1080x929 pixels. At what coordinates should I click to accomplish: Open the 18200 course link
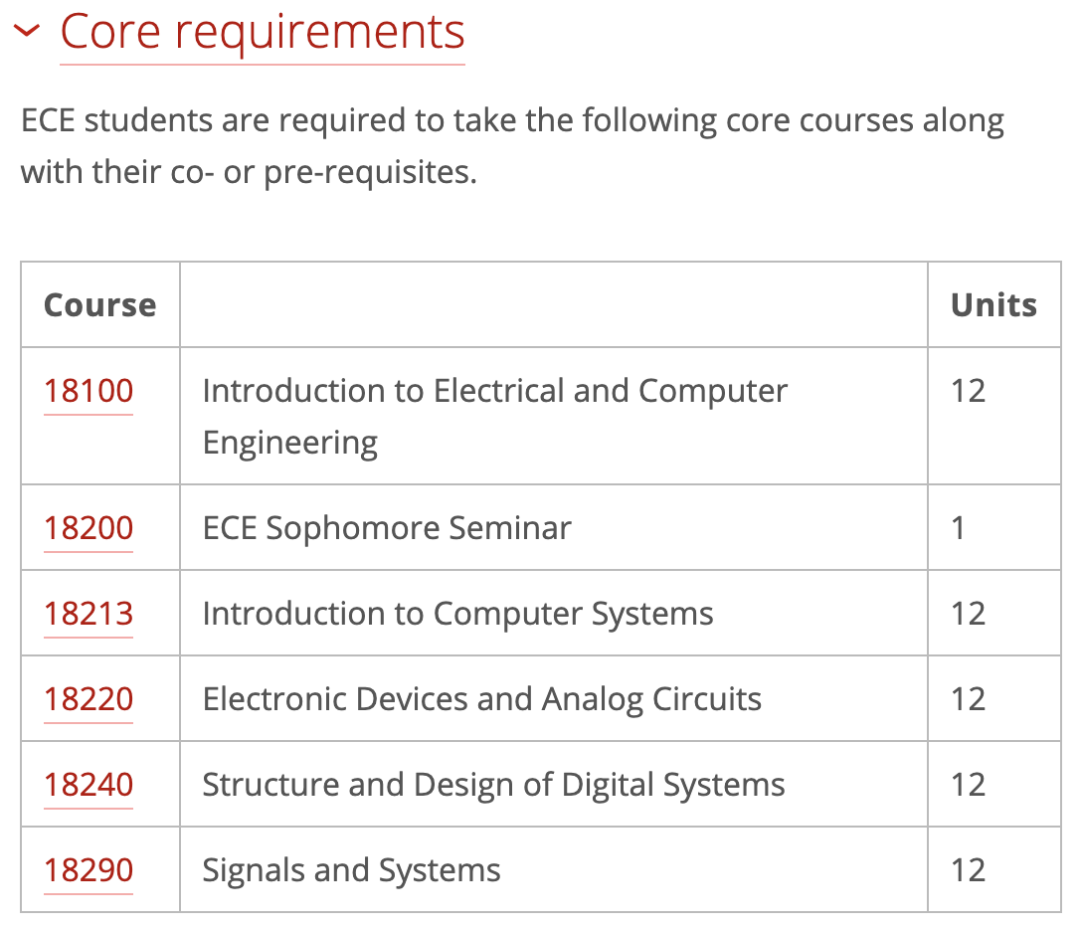[x=88, y=528]
